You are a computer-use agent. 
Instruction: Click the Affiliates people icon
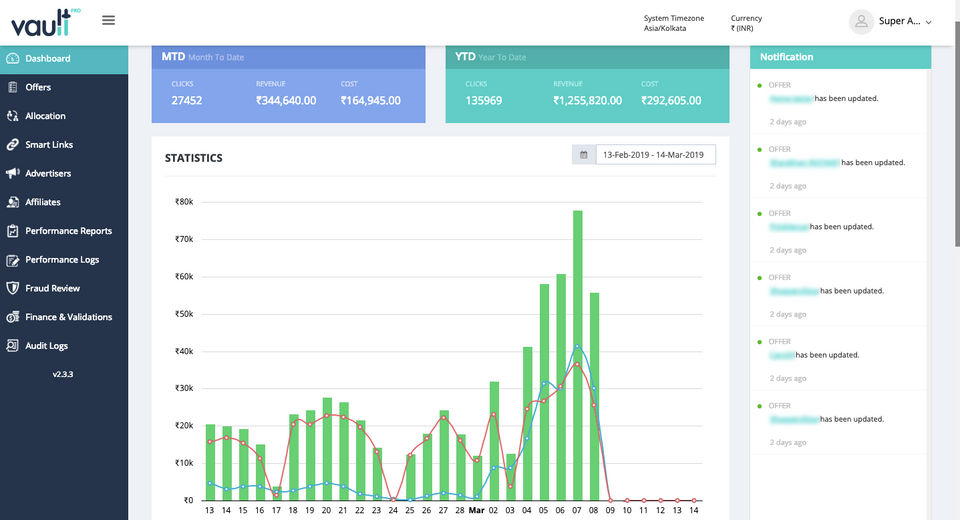pos(12,202)
